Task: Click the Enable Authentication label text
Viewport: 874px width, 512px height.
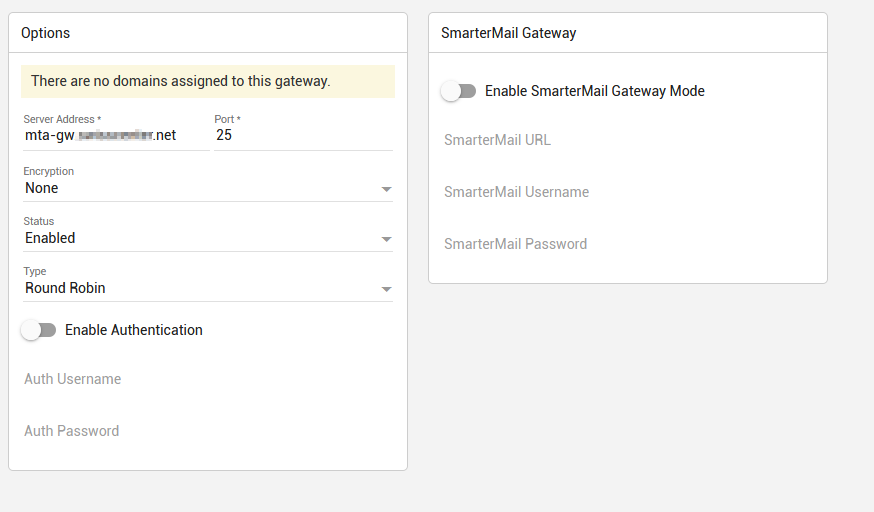Action: (x=134, y=330)
